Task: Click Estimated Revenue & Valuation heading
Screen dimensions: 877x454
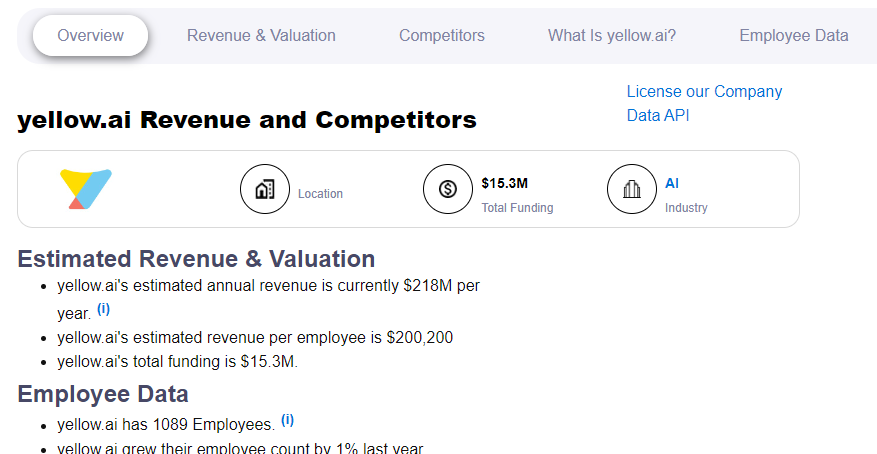Action: [196, 259]
